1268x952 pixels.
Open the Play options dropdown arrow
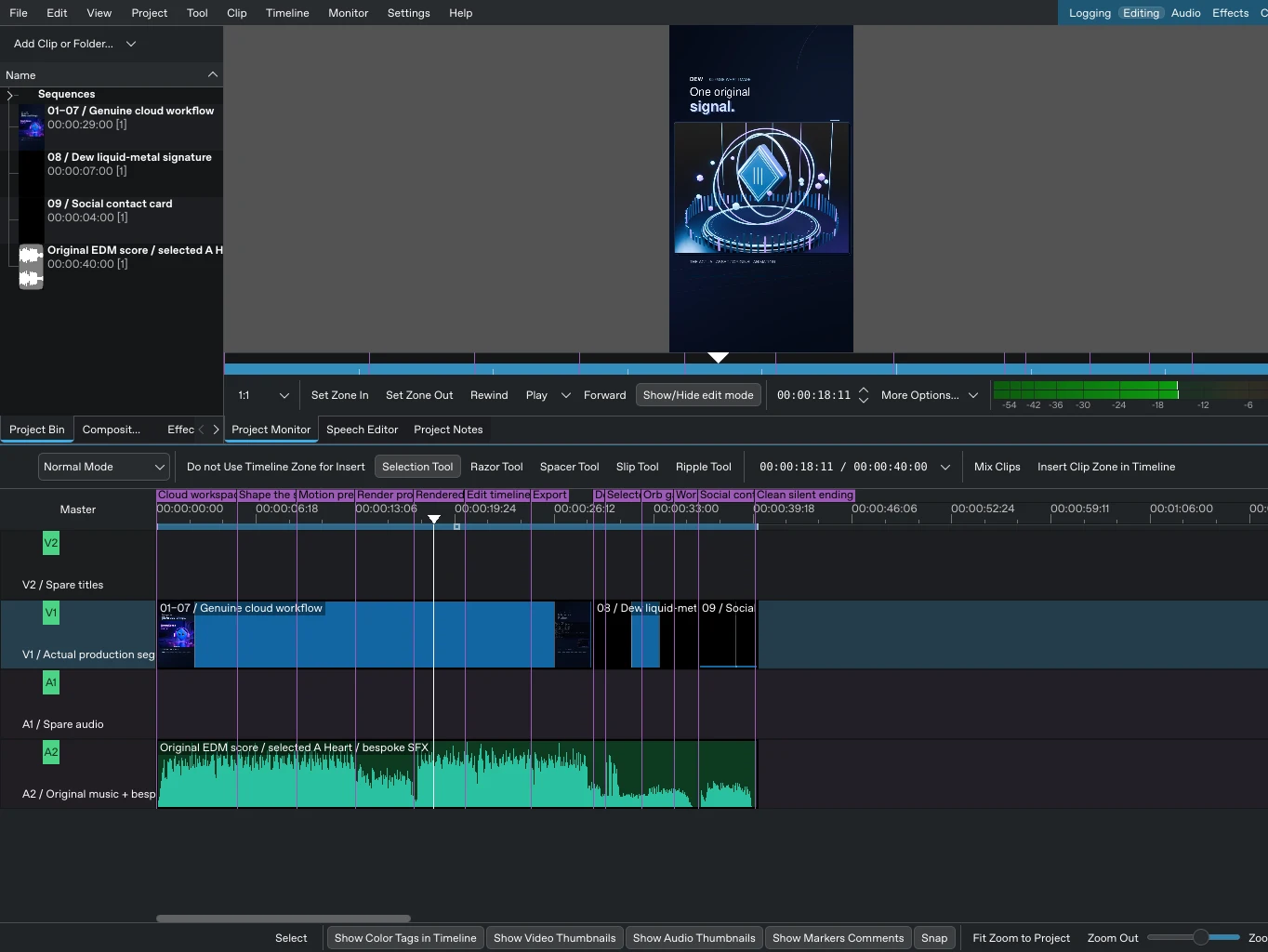[565, 395]
